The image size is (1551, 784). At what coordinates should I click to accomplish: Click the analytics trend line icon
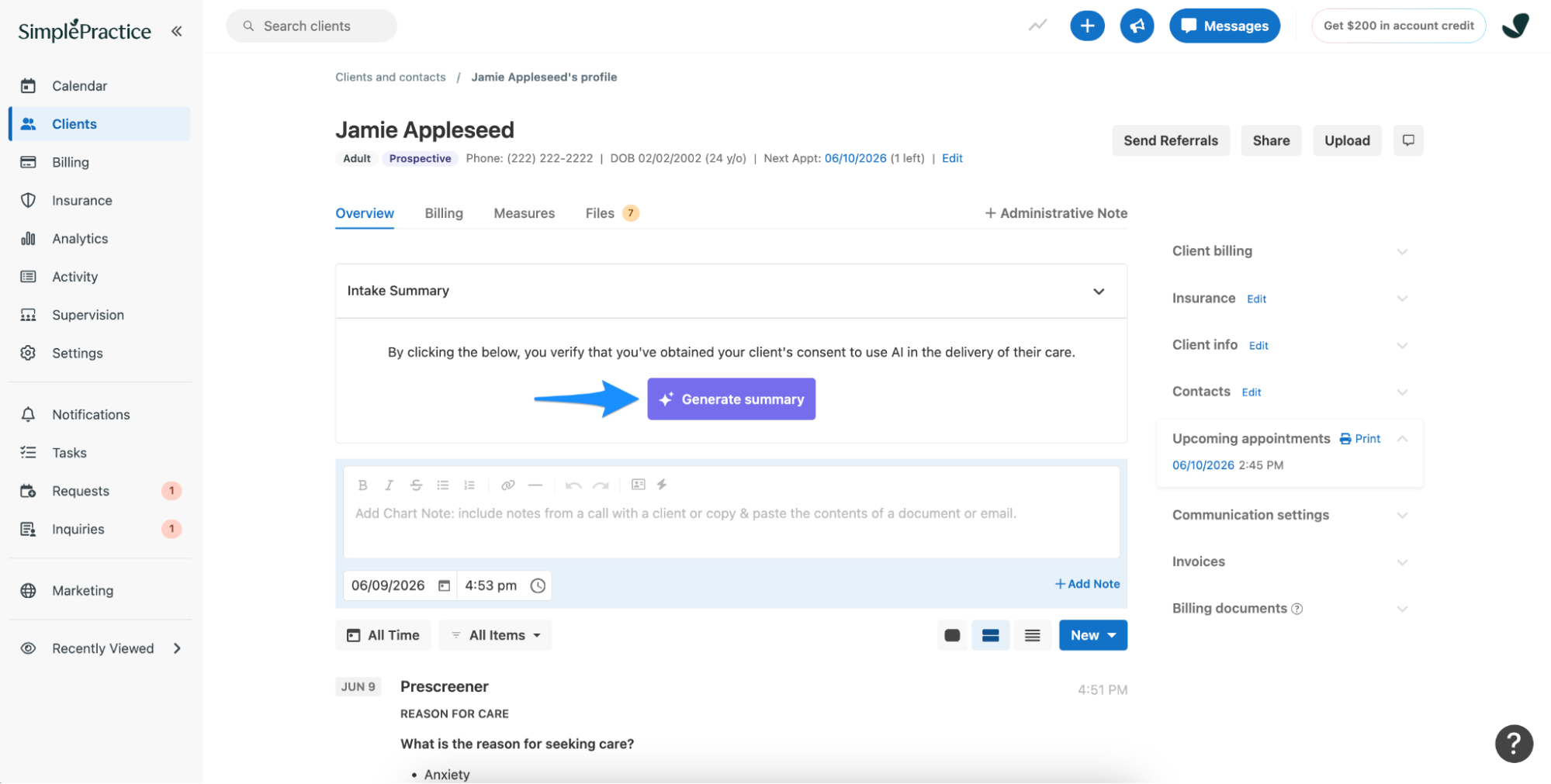tap(1037, 26)
